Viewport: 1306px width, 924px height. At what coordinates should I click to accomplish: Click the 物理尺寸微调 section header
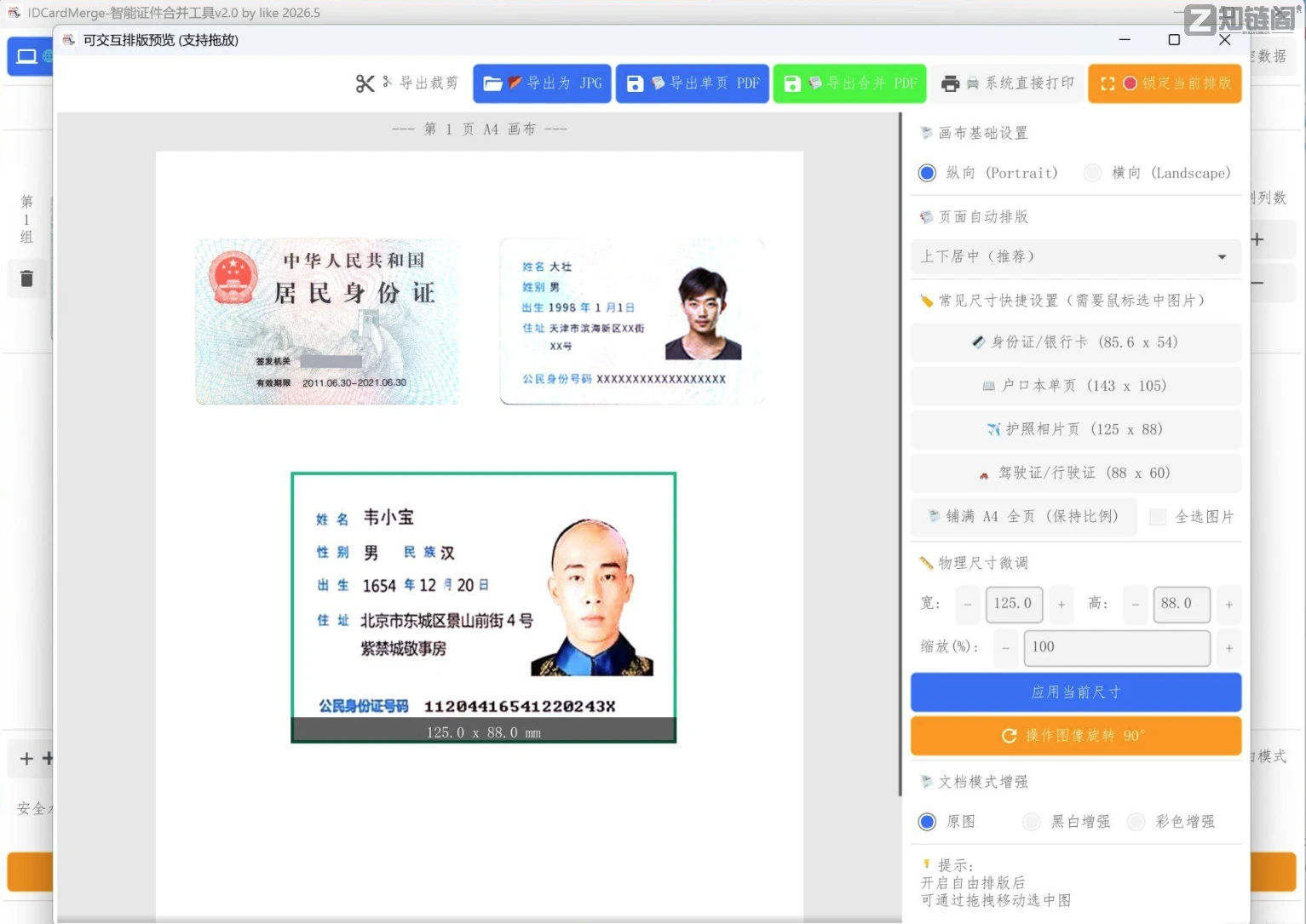tap(983, 563)
